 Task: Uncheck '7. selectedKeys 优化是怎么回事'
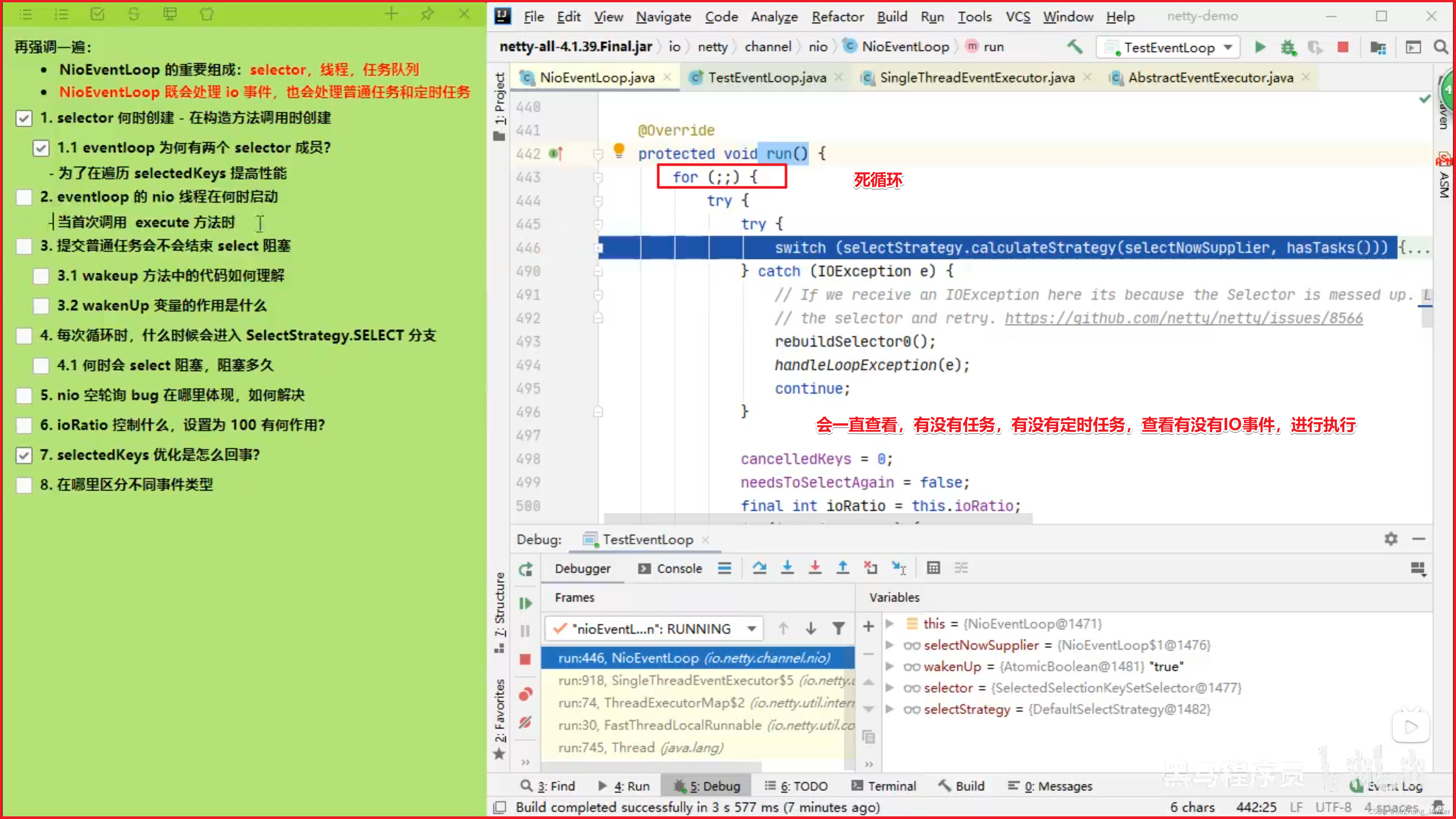pos(24,456)
